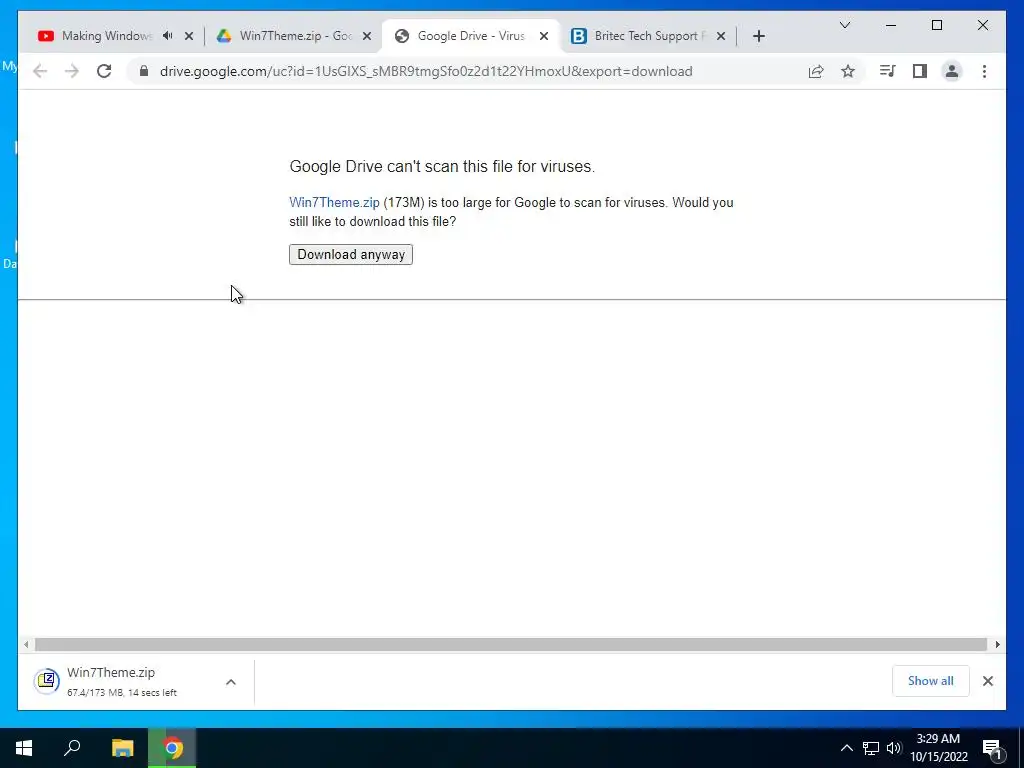Go forward to the next page
The width and height of the screenshot is (1024, 768).
72,71
